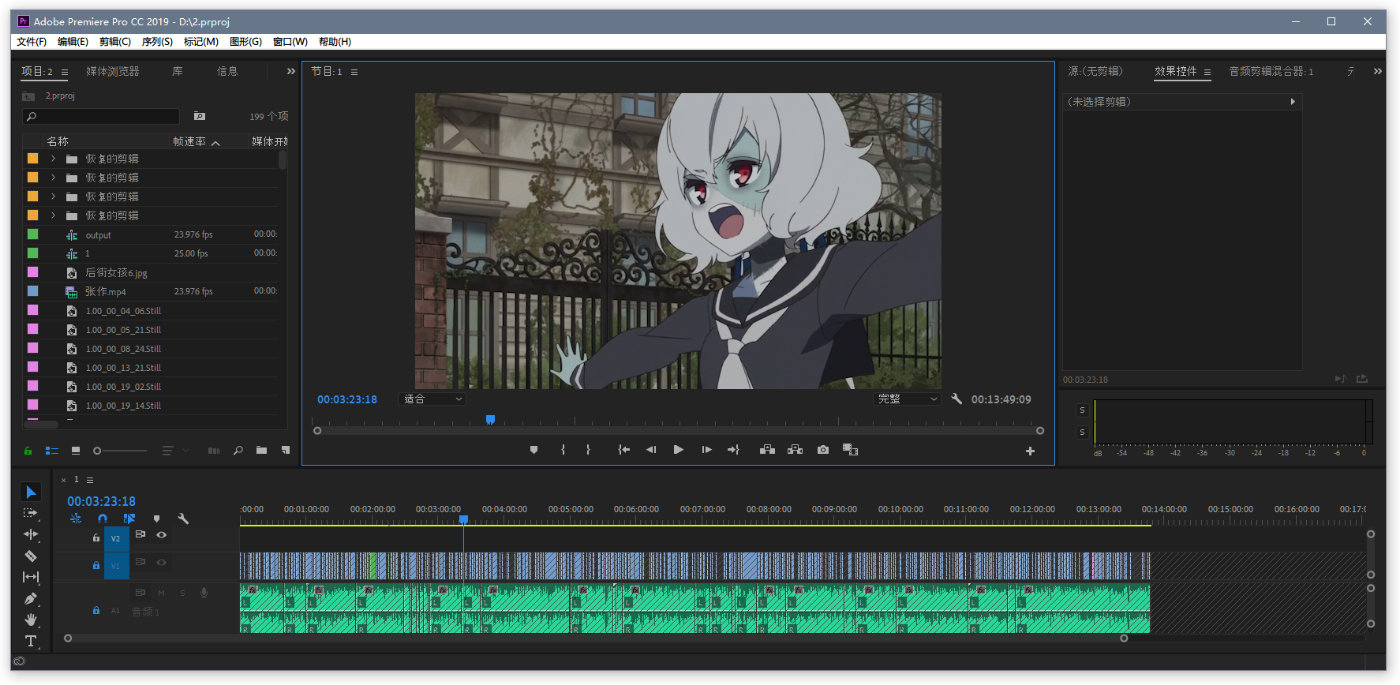1400x685 pixels.
Task: Open the 窗口(W) menu
Action: [x=290, y=42]
